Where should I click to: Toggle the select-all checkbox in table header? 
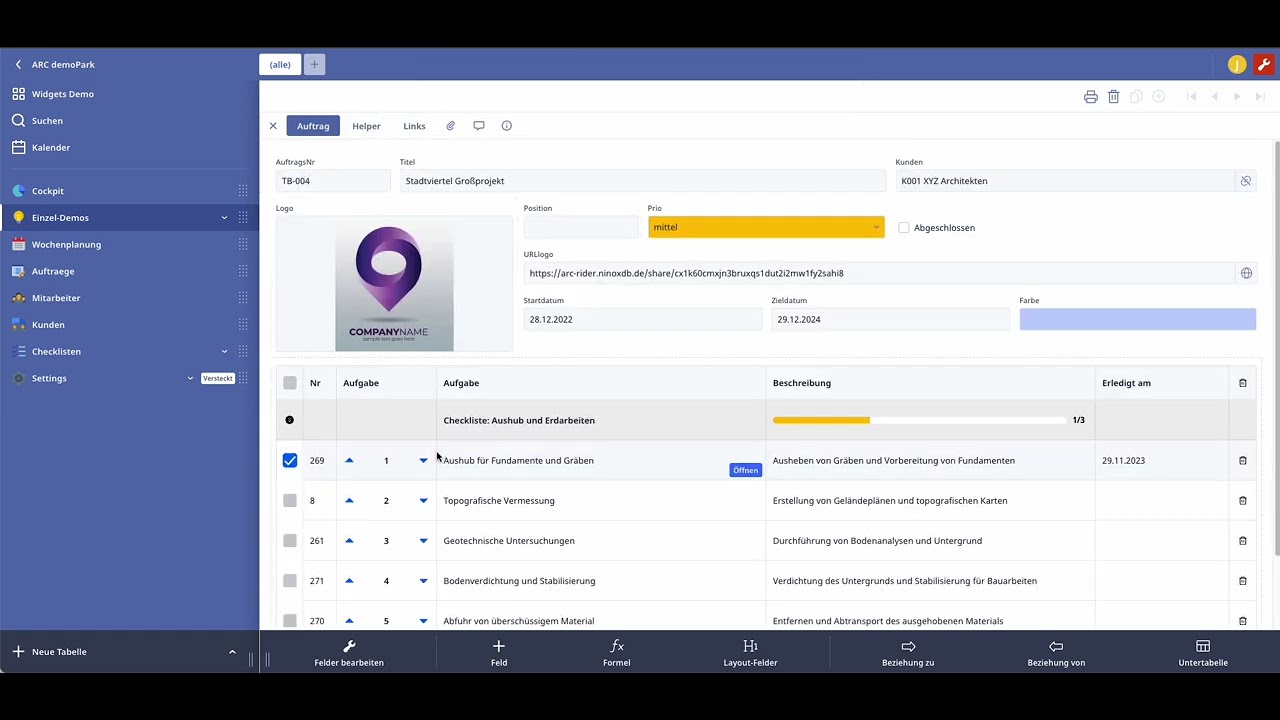click(x=290, y=383)
